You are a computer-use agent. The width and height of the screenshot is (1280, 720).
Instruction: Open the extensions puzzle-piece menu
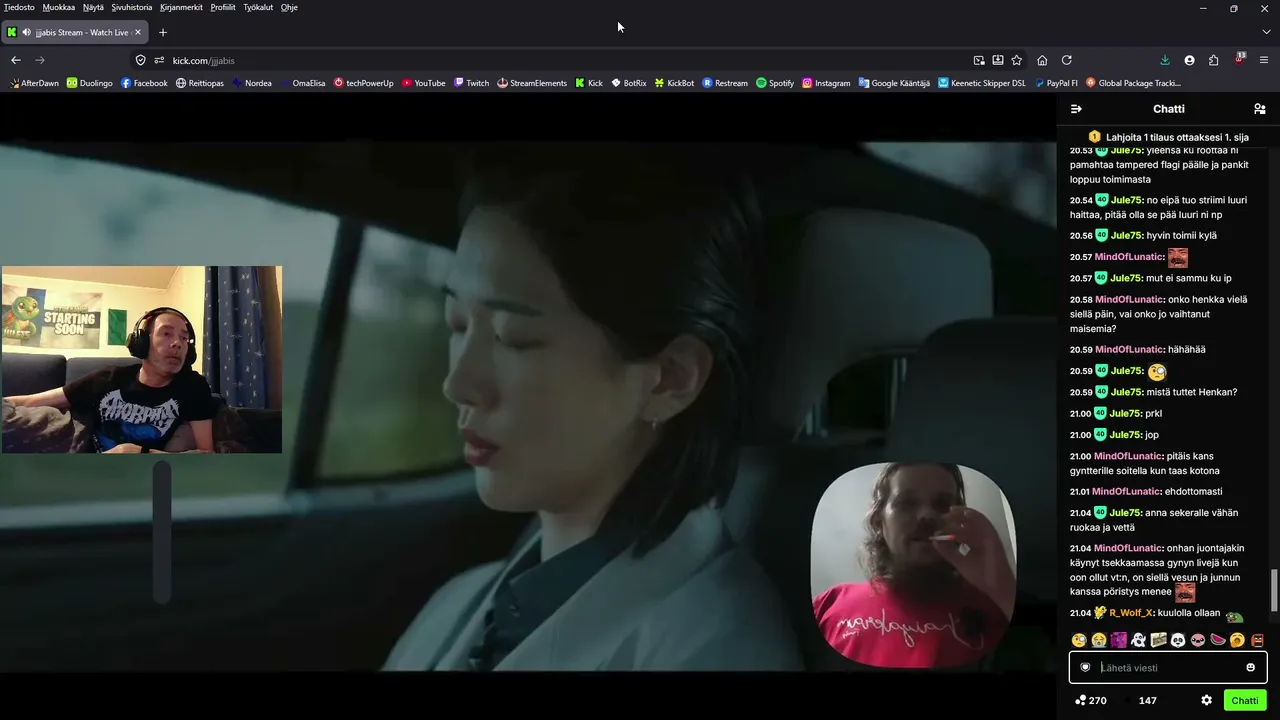coord(1214,60)
